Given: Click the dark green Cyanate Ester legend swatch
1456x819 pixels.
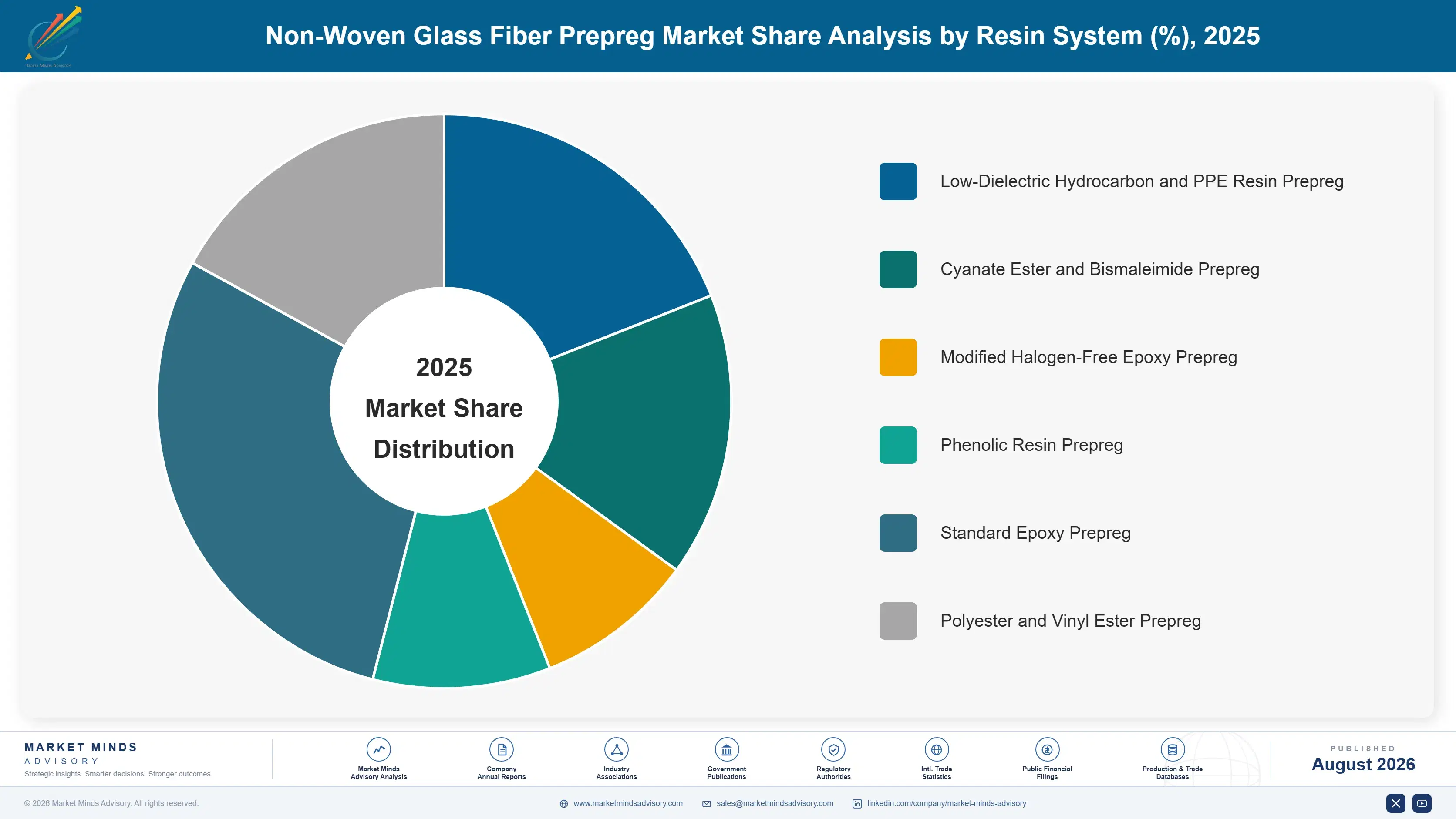Looking at the screenshot, I should pos(897,269).
